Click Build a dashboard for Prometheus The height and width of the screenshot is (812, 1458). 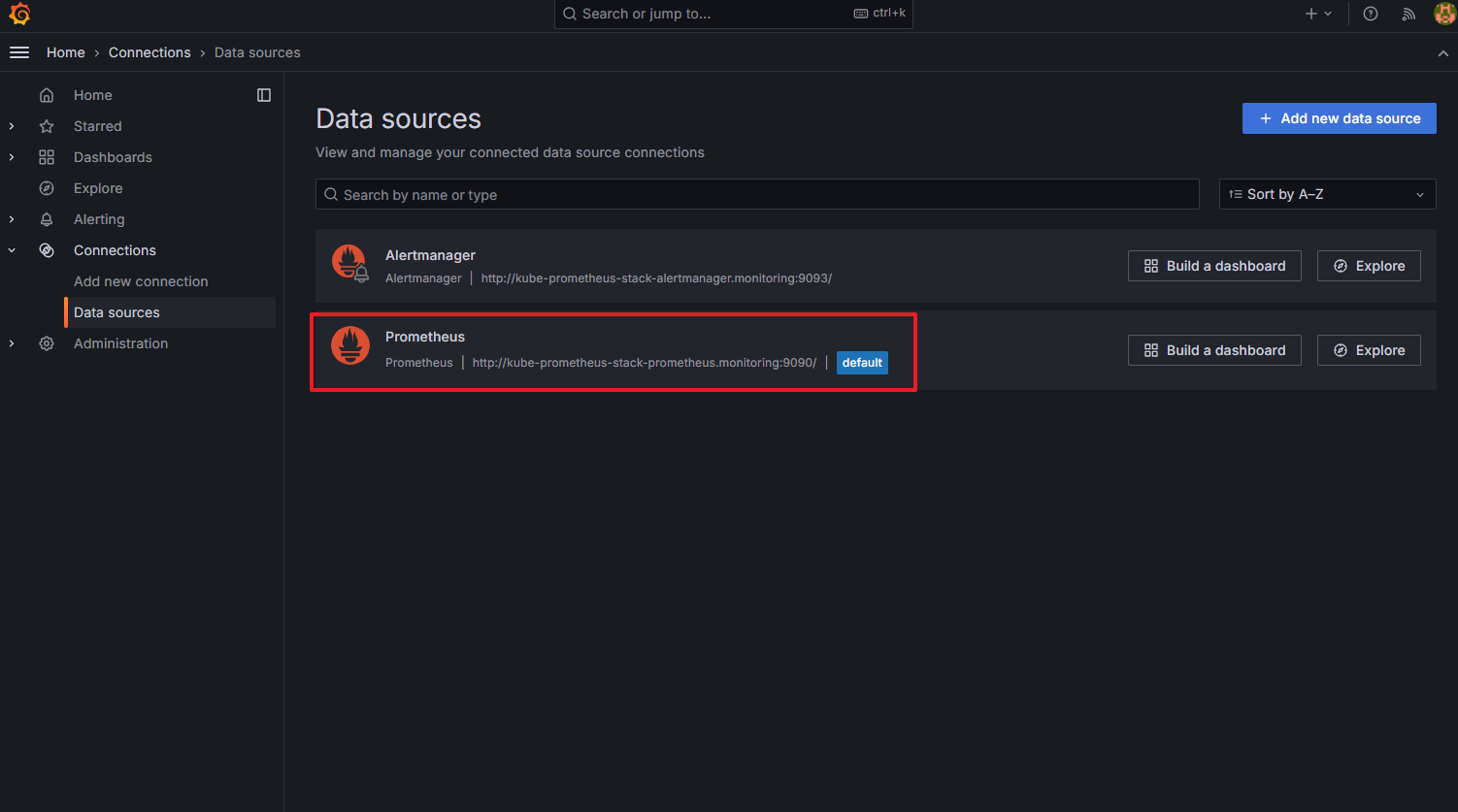1214,350
